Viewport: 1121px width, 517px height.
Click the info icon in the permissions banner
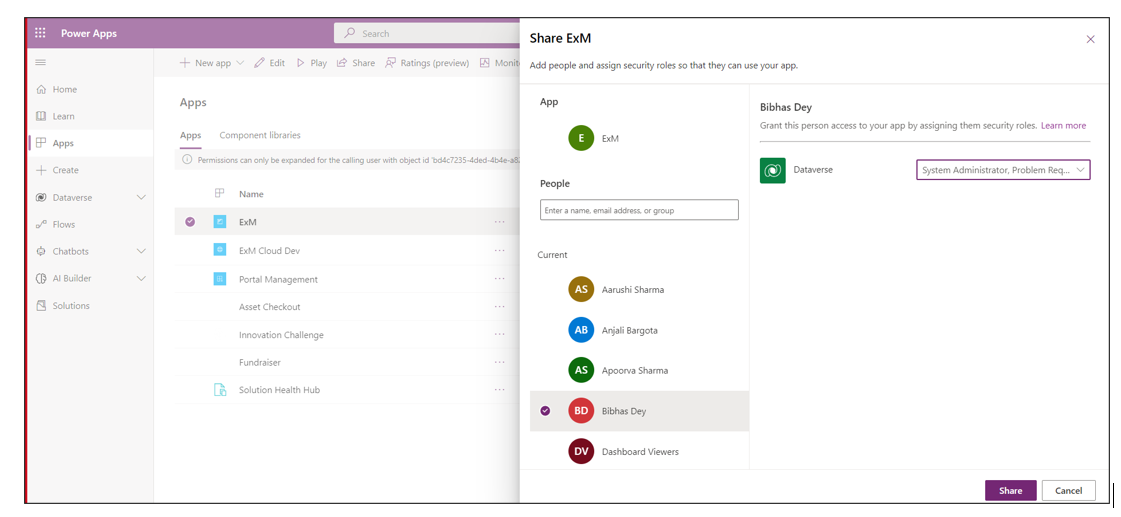point(187,160)
